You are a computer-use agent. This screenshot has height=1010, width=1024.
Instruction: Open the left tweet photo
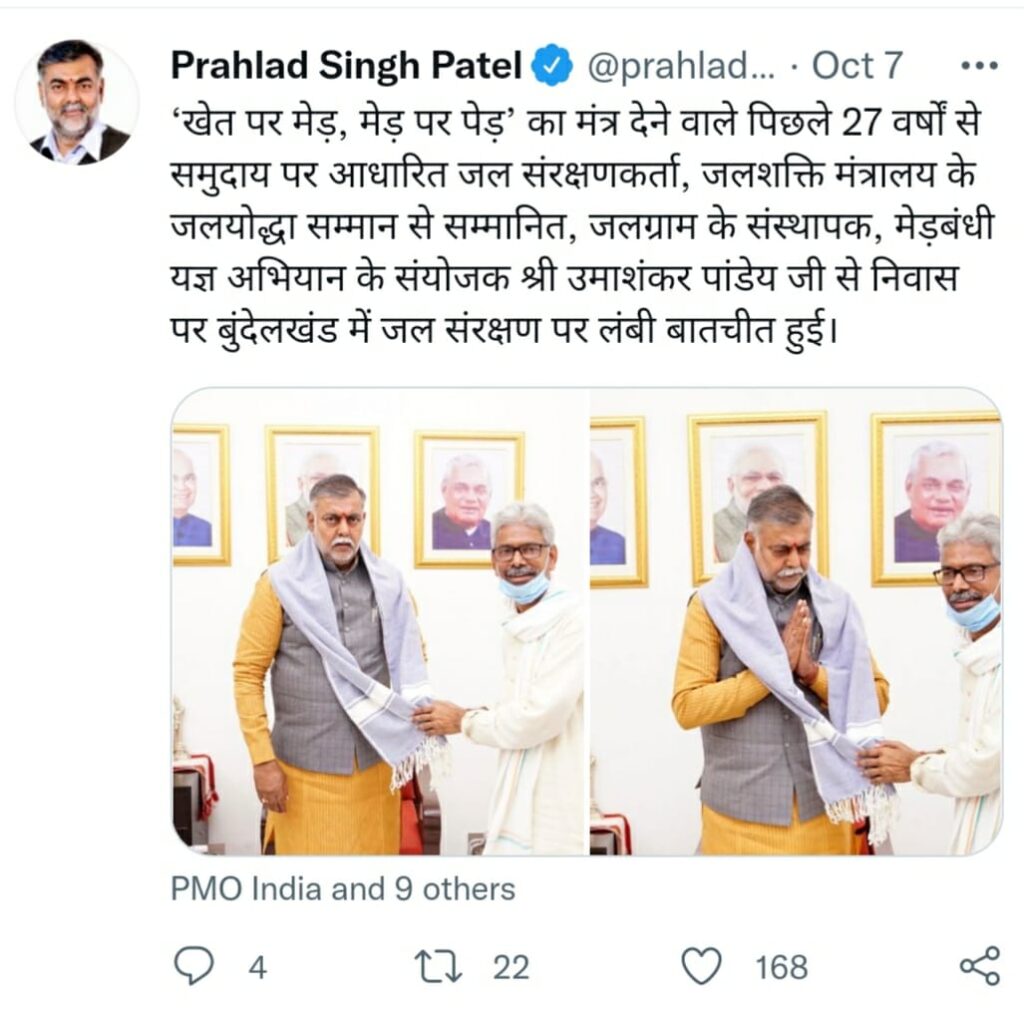coord(379,621)
